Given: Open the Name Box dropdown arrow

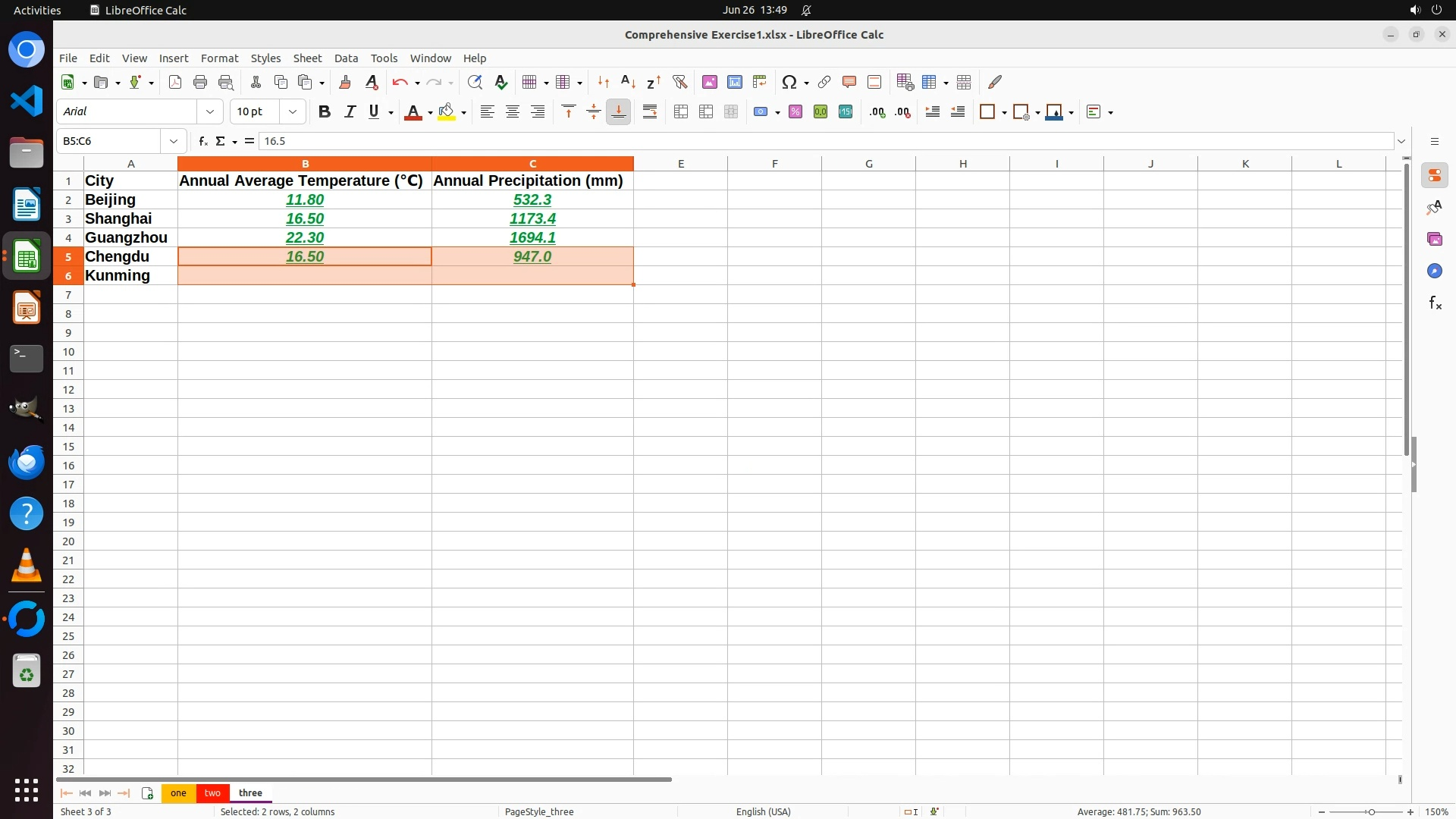Looking at the screenshot, I should [x=174, y=141].
